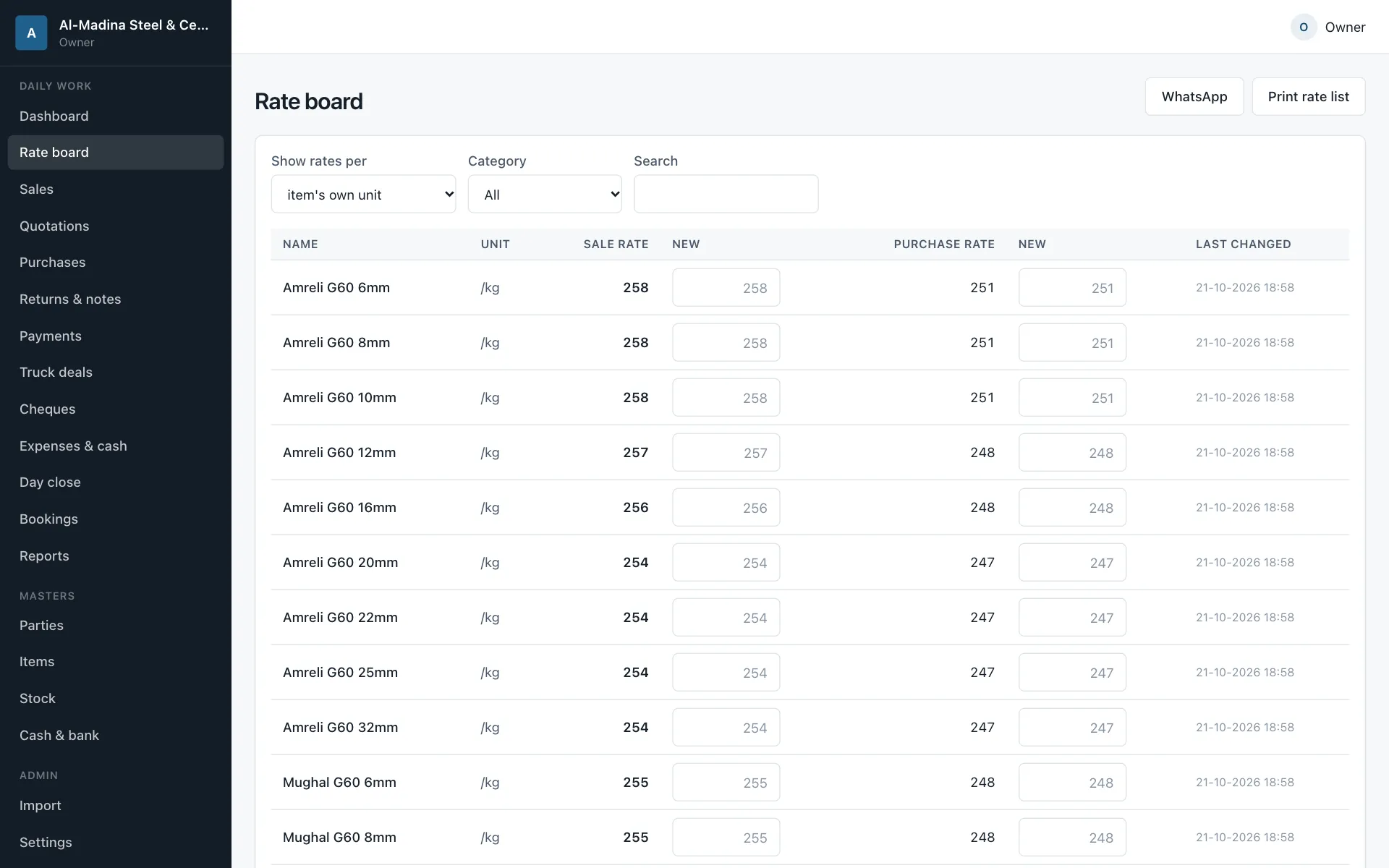This screenshot has height=868, width=1389.
Task: Open Returns & notes section
Action: (x=116, y=299)
